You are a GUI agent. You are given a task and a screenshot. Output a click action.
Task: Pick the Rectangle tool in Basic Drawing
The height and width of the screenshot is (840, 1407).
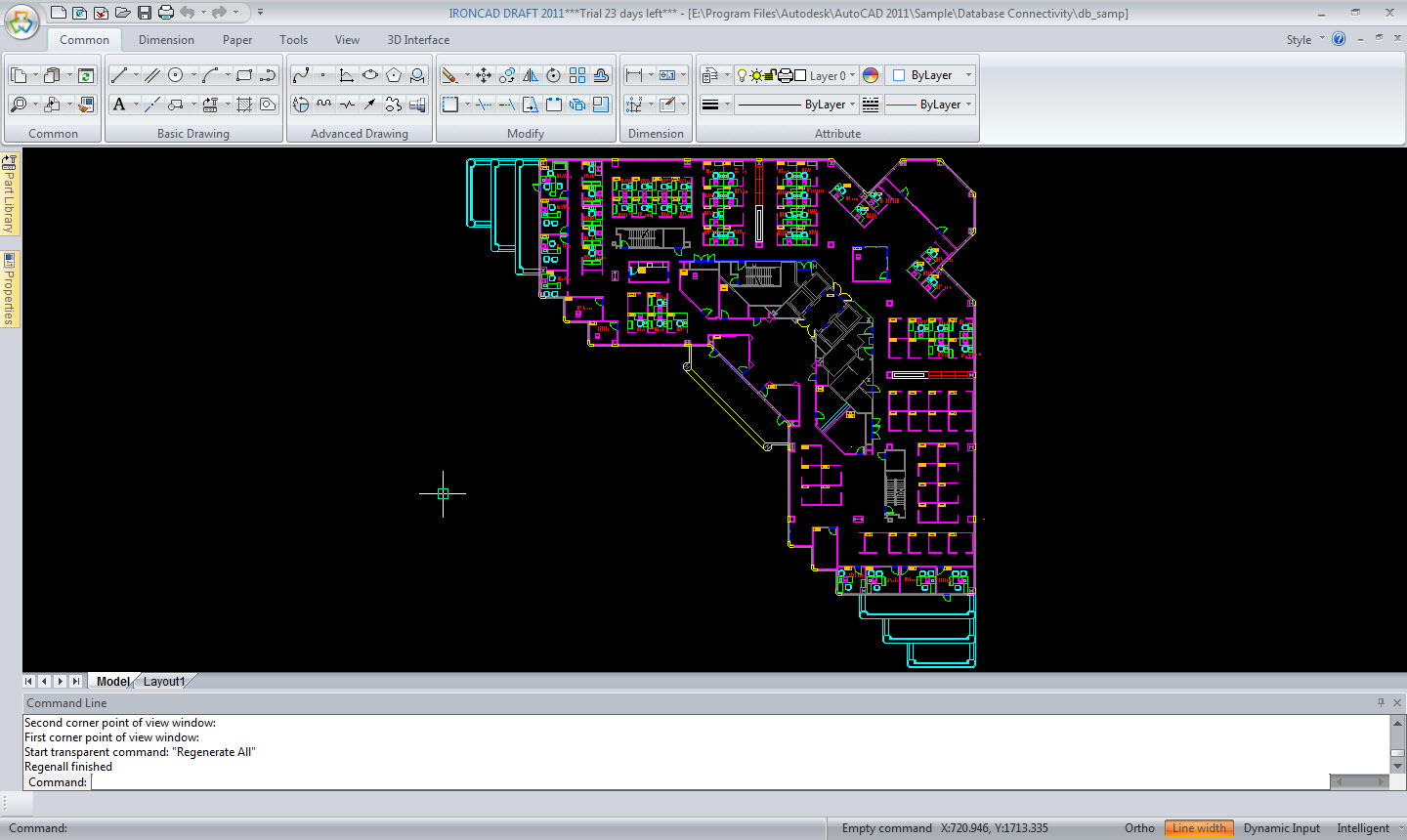point(244,75)
